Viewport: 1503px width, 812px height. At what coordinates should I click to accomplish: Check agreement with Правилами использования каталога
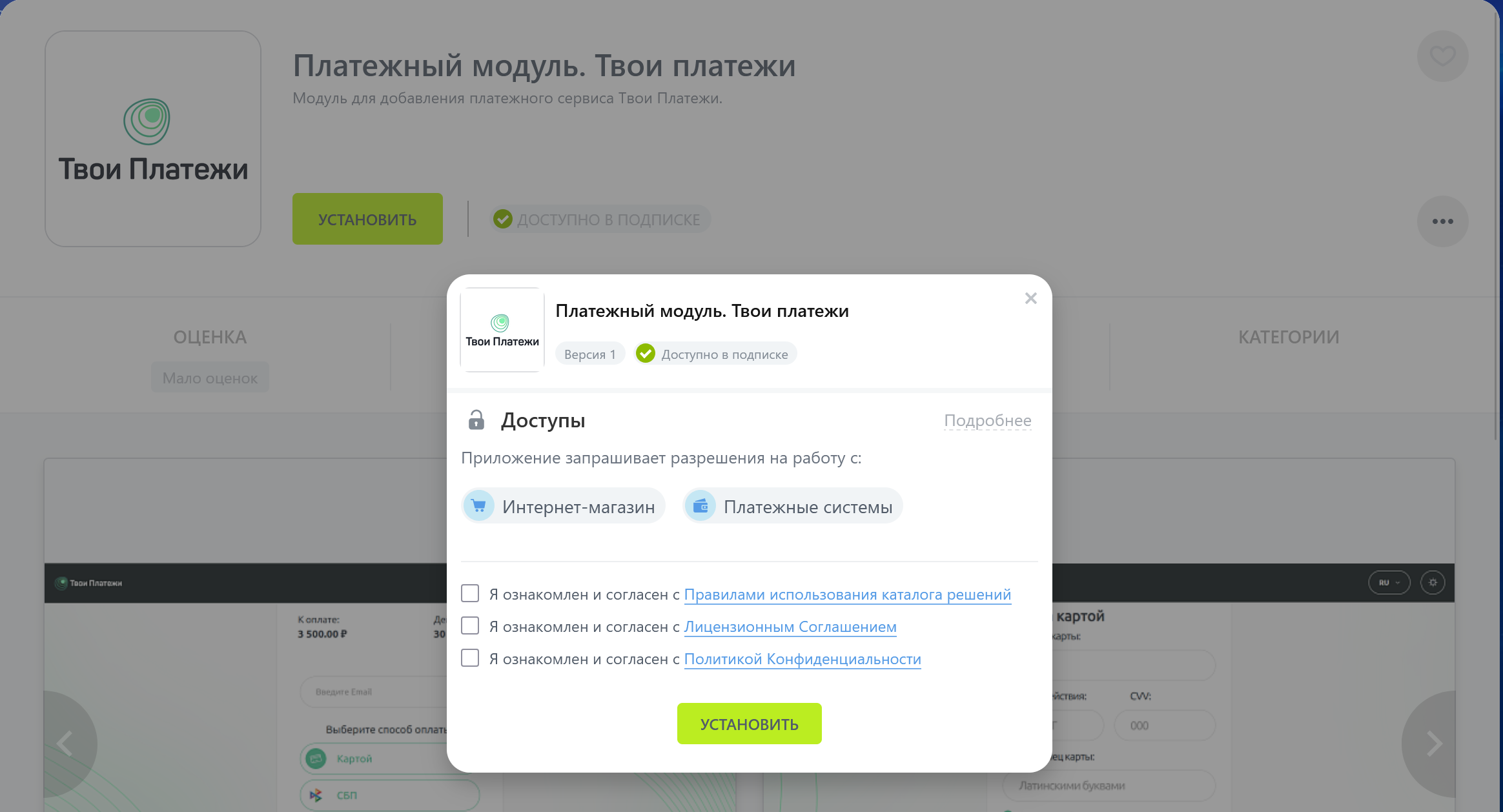470,593
